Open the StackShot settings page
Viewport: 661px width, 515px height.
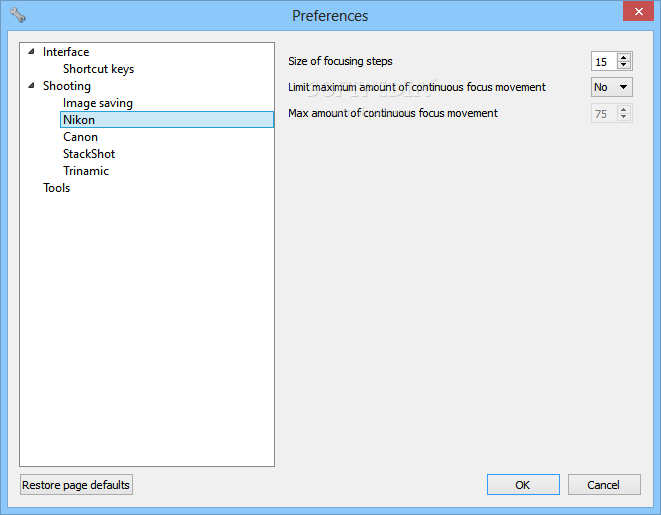(x=89, y=154)
